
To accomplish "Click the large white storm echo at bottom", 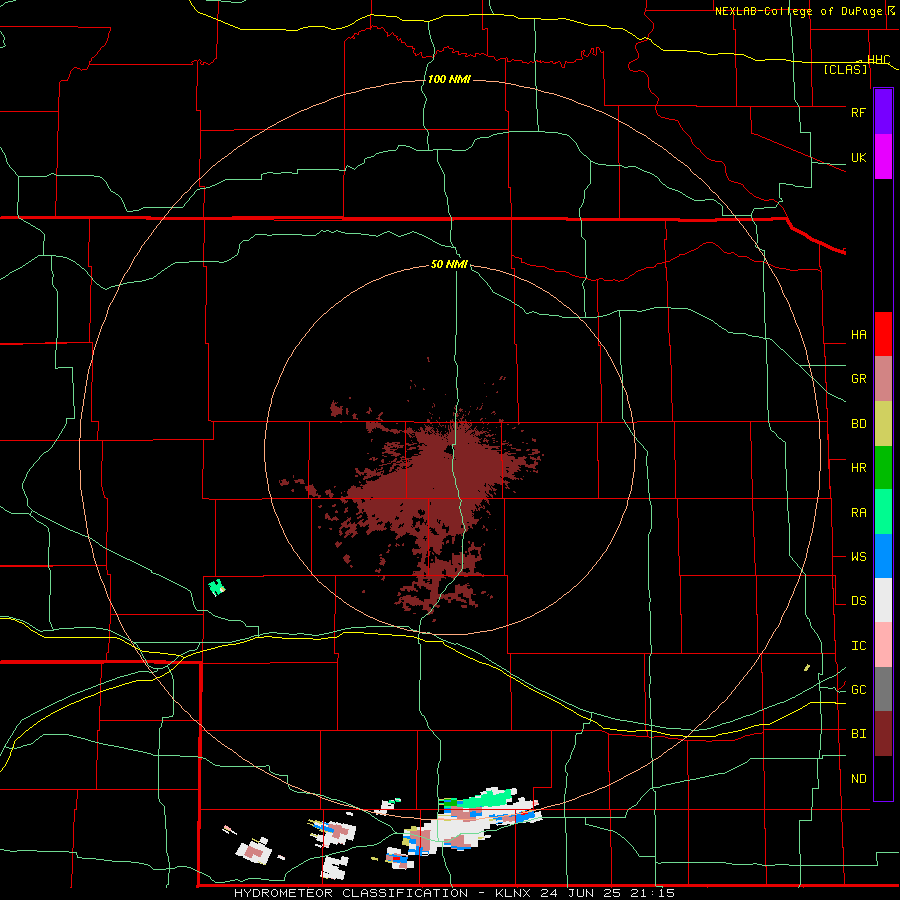I will pos(465,824).
